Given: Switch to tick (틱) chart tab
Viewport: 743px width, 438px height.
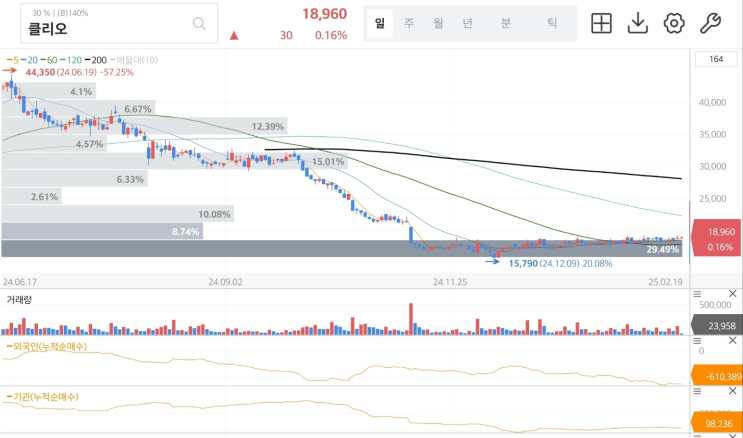Looking at the screenshot, I should point(552,23).
